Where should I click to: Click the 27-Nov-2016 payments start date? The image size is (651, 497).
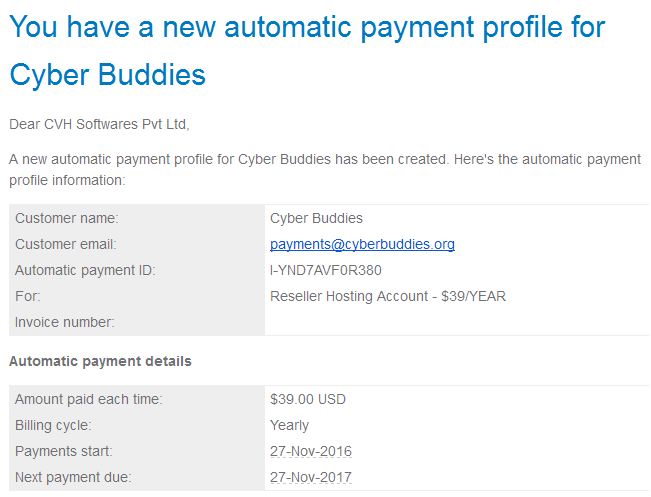[311, 451]
